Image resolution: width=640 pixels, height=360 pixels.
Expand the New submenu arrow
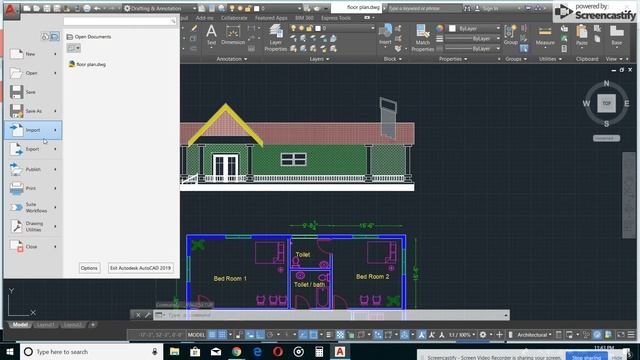(x=55, y=54)
